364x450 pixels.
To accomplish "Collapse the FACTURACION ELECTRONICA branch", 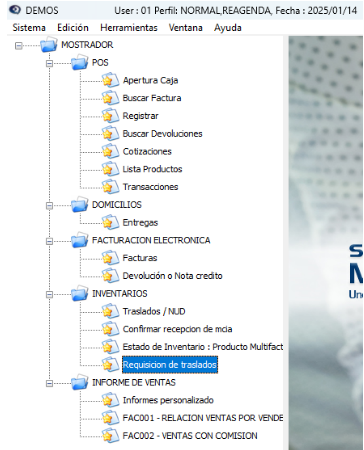I will point(49,241).
